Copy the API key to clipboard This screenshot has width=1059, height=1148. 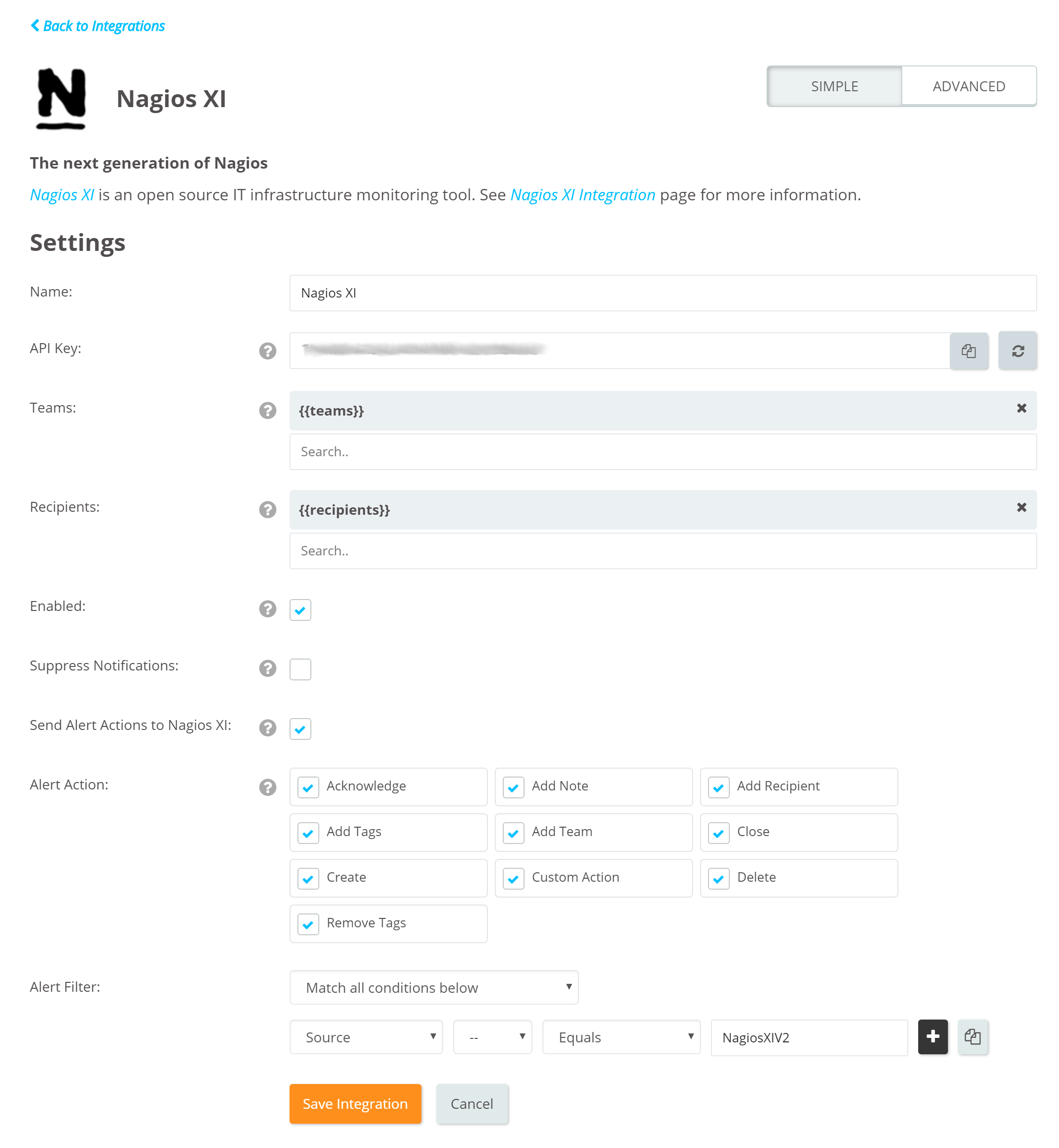point(968,351)
